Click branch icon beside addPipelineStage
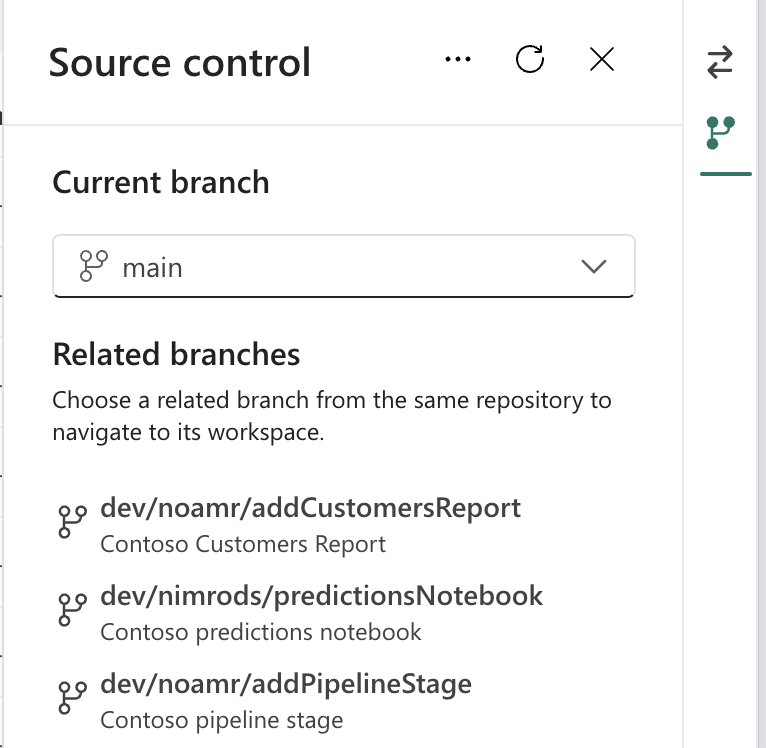766x748 pixels. tap(72, 698)
